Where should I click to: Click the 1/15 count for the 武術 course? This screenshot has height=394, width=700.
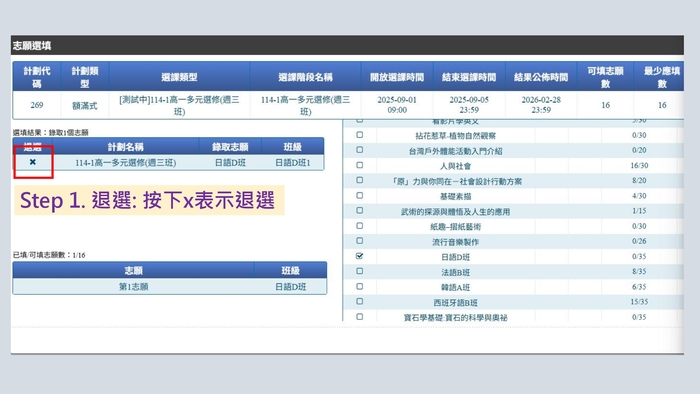tap(639, 211)
